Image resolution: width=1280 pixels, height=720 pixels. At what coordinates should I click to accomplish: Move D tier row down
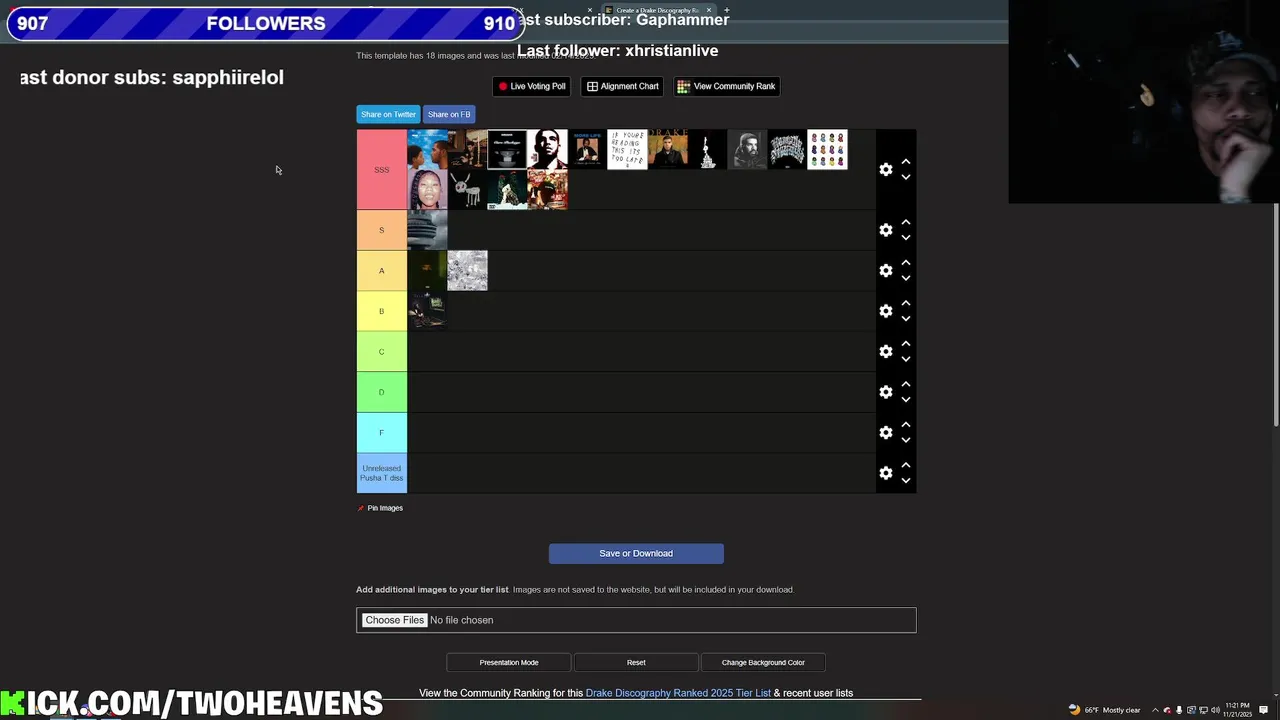click(x=905, y=399)
